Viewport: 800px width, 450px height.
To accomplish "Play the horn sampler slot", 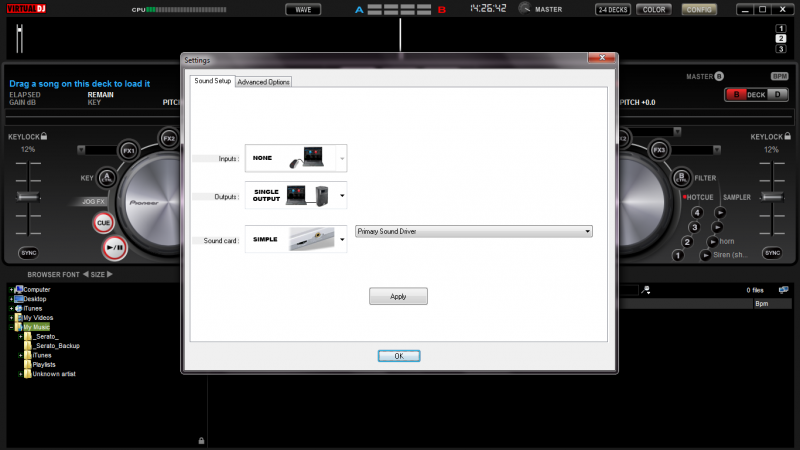I will tap(712, 241).
